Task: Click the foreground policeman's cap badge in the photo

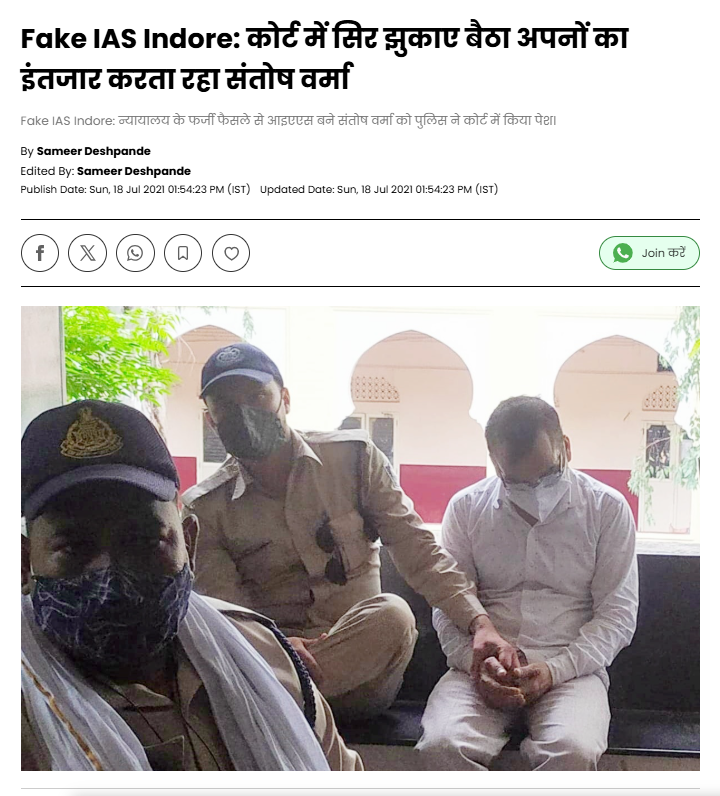Action: [91, 433]
